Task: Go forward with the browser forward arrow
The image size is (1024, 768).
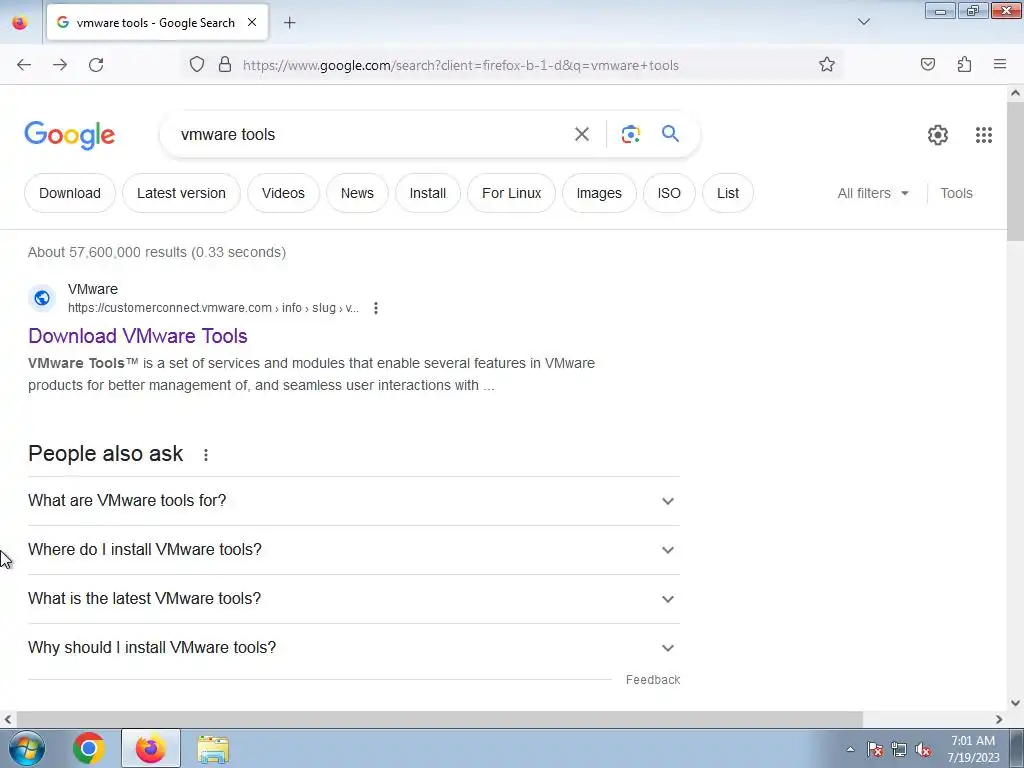Action: (60, 65)
